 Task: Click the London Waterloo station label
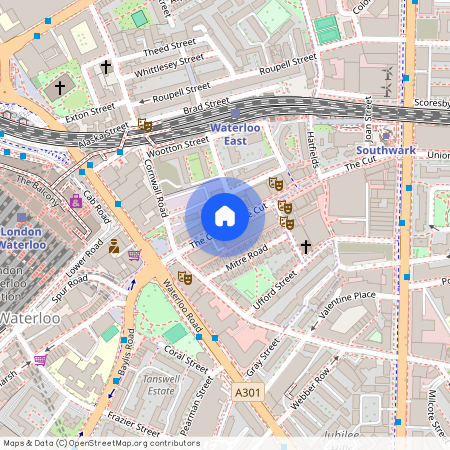[x=22, y=238]
